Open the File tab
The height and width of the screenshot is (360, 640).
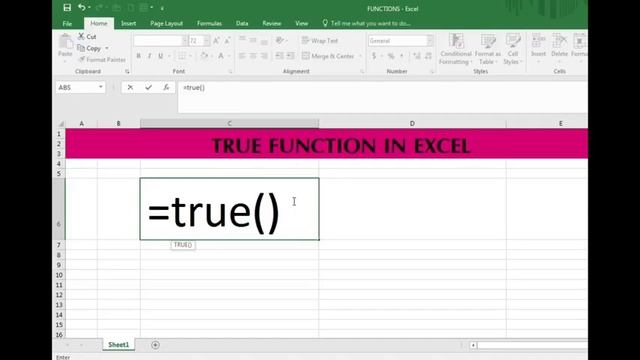[x=67, y=24]
